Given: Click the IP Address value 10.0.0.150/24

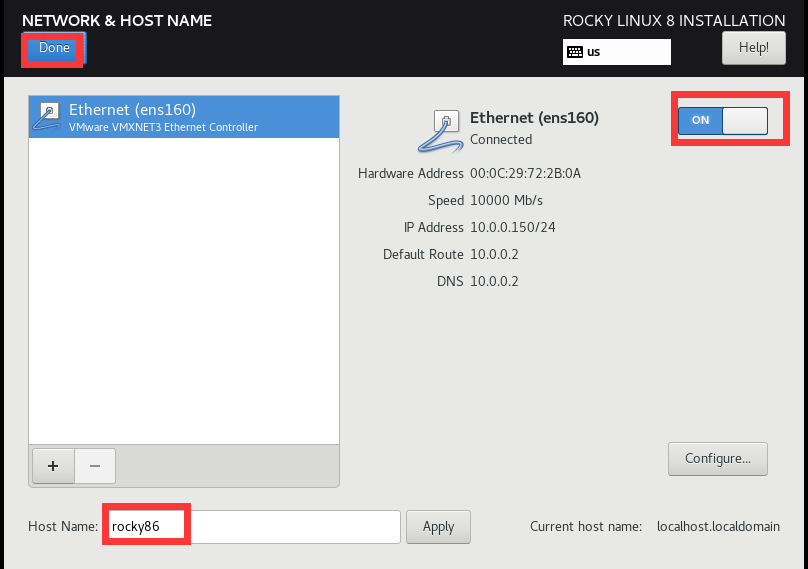Looking at the screenshot, I should click(x=513, y=227).
